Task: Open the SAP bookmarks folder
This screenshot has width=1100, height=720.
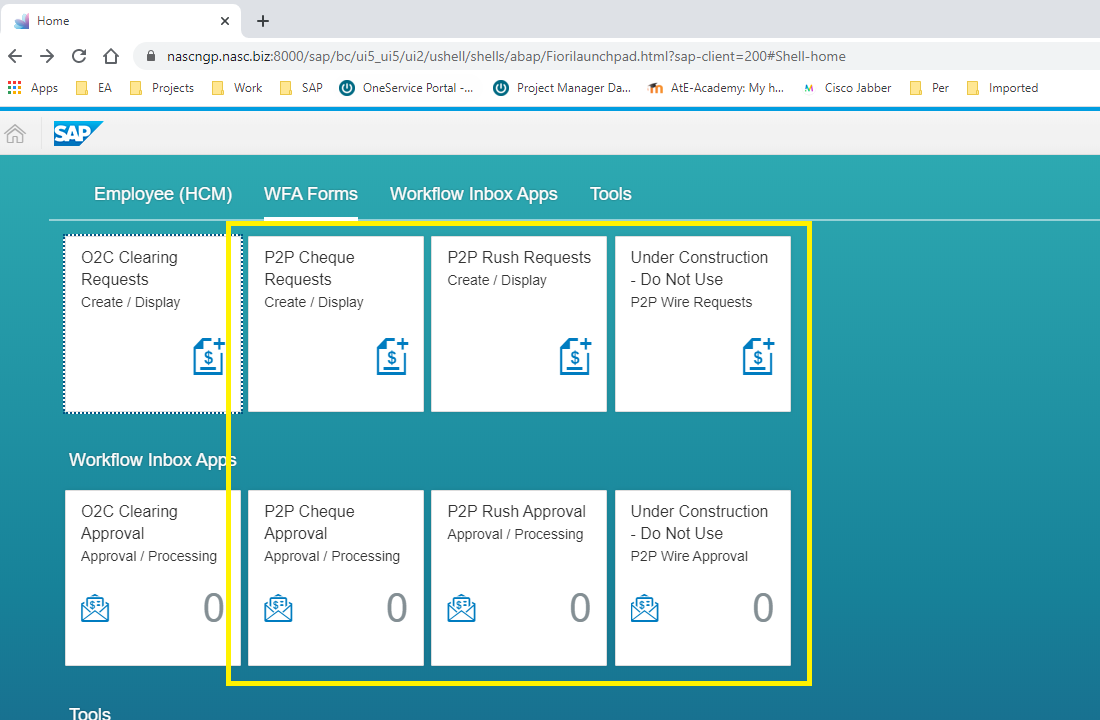Action: pos(302,88)
